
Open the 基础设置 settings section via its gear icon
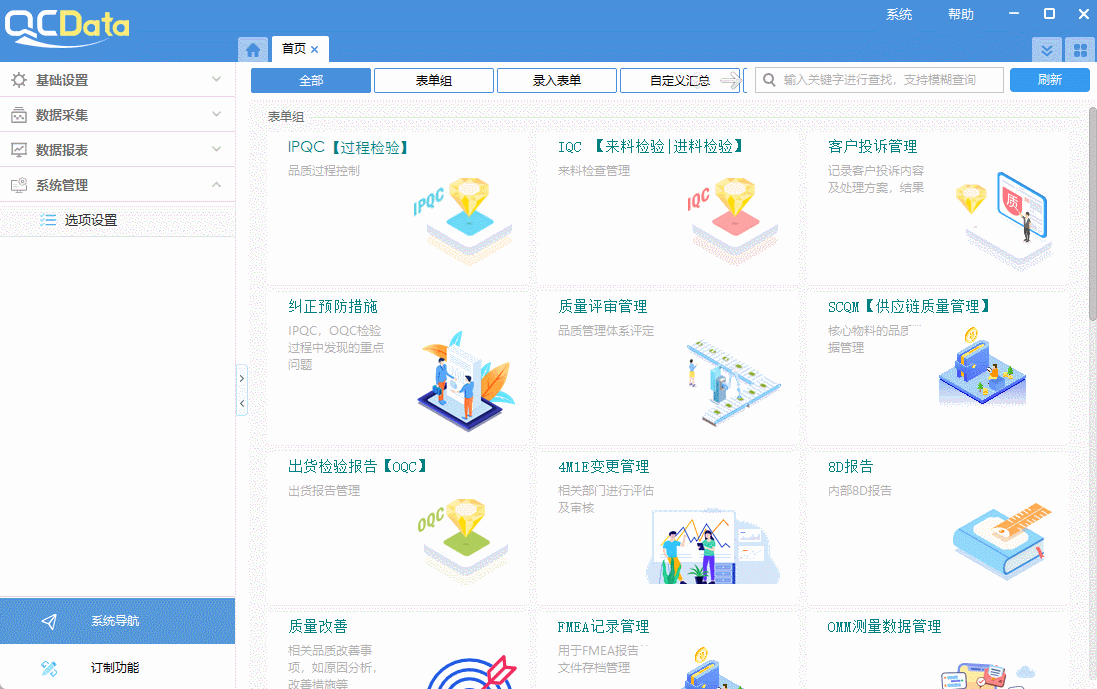click(x=18, y=79)
